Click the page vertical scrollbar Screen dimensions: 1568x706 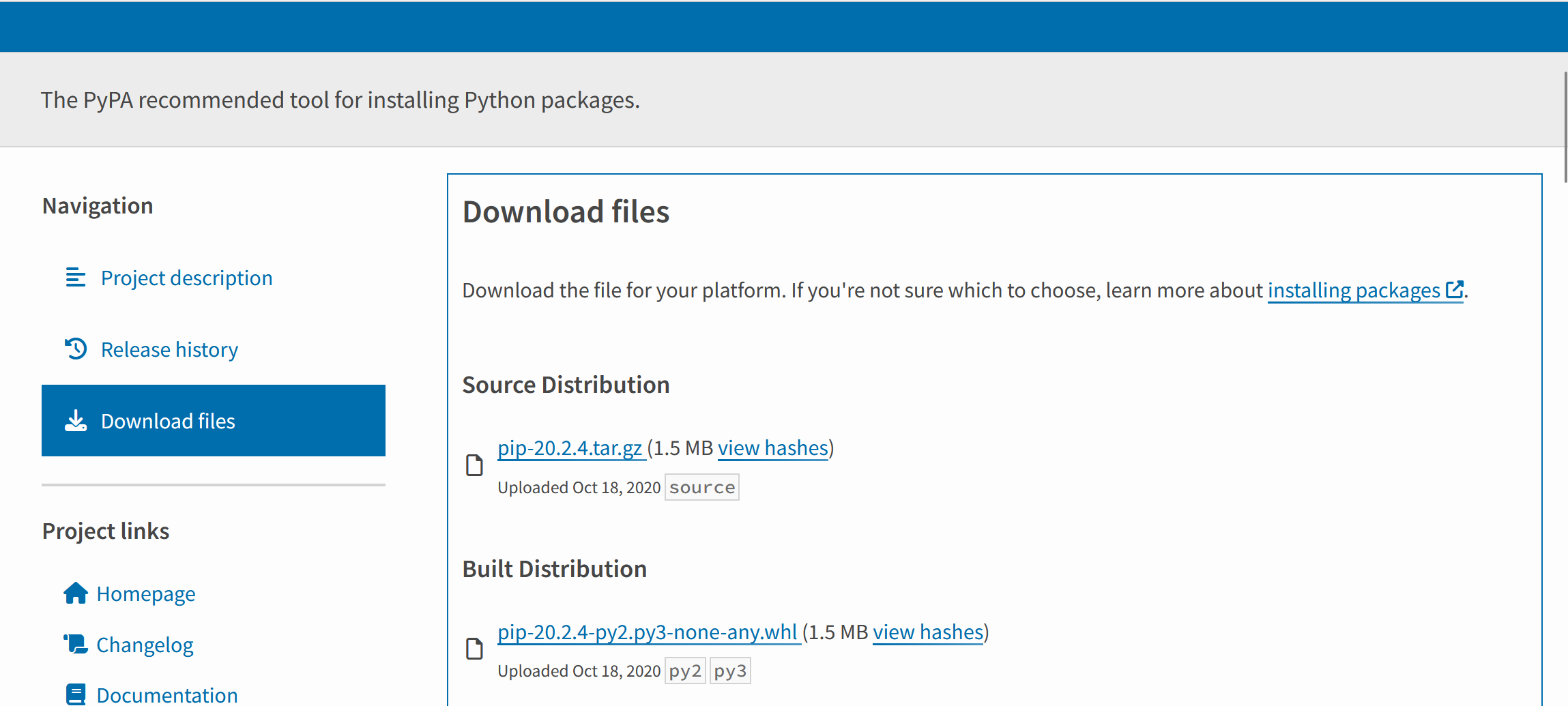point(1565,126)
